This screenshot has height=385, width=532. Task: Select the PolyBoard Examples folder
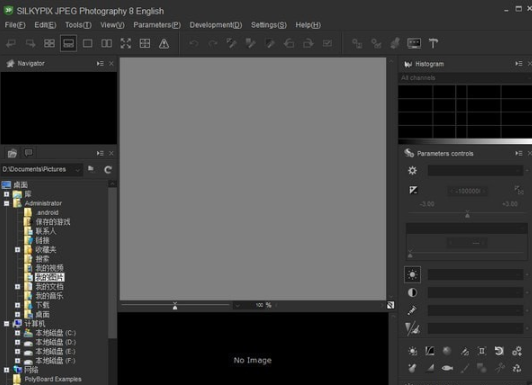pyautogui.click(x=53, y=379)
